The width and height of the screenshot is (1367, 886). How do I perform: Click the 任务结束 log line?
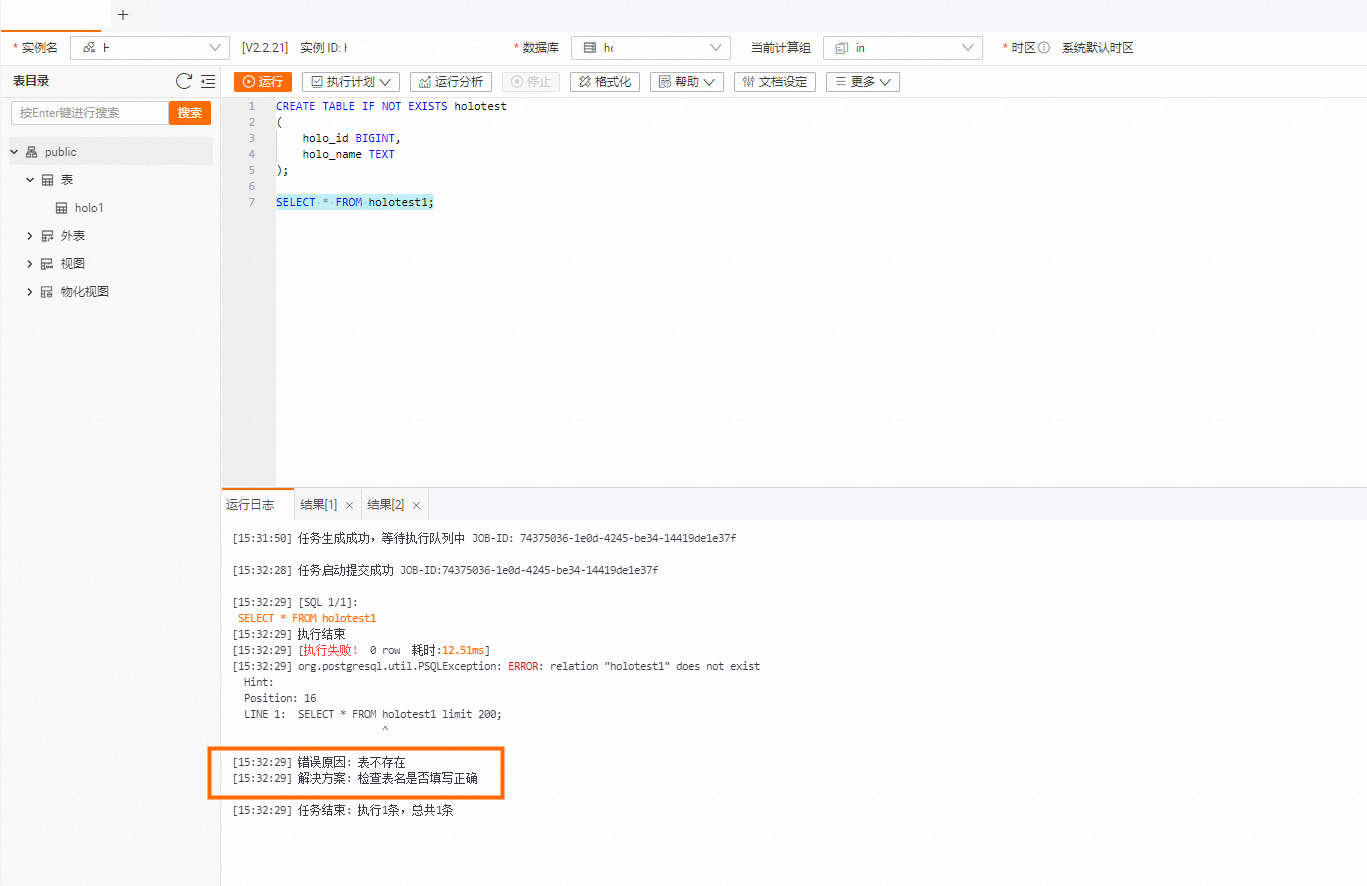point(343,810)
